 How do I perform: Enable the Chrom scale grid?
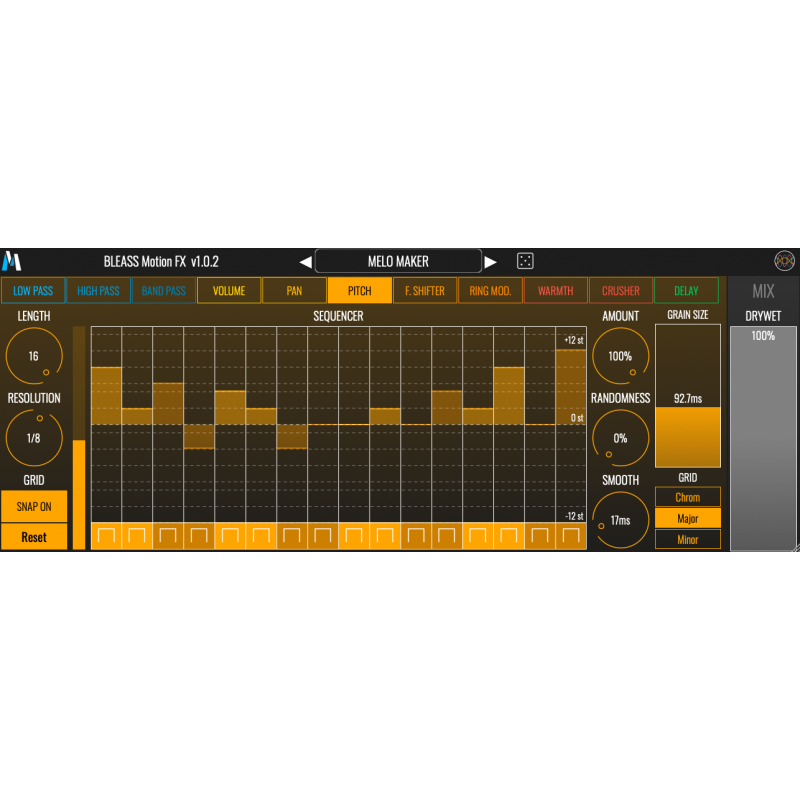687,497
